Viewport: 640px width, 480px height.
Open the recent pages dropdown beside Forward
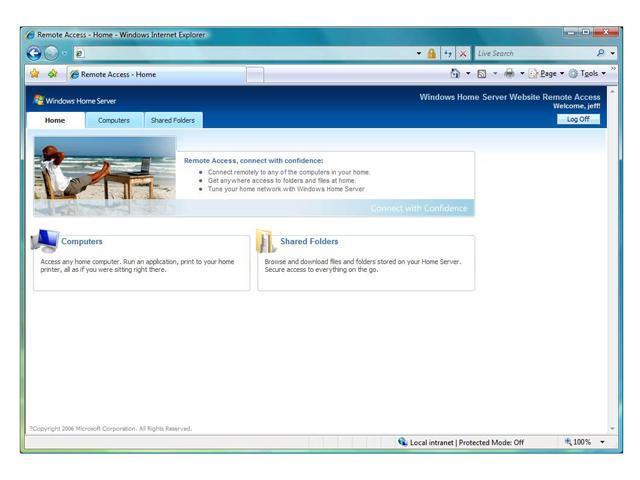(64, 53)
